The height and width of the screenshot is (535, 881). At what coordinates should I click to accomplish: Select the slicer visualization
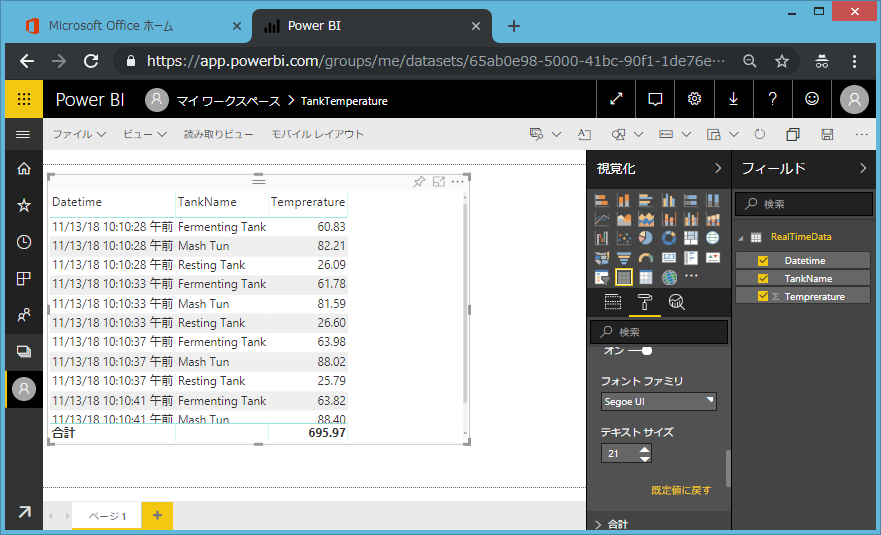(x=602, y=277)
